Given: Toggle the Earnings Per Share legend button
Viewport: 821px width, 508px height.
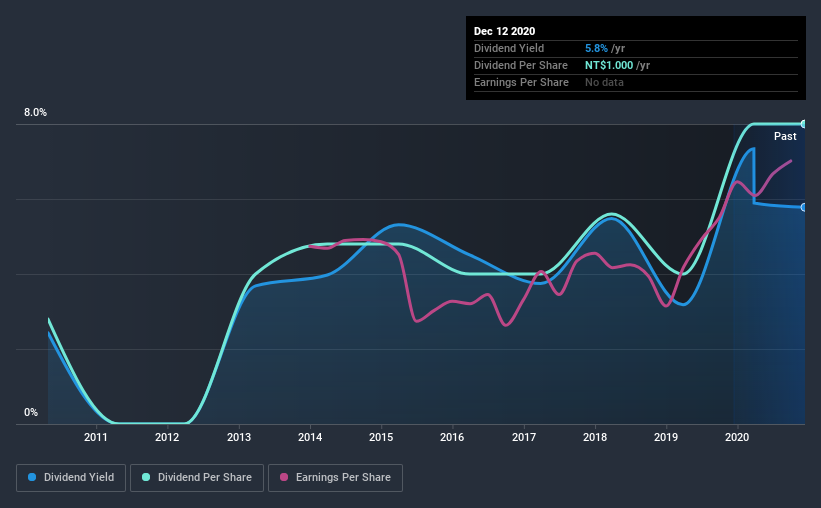Looking at the screenshot, I should [335, 478].
